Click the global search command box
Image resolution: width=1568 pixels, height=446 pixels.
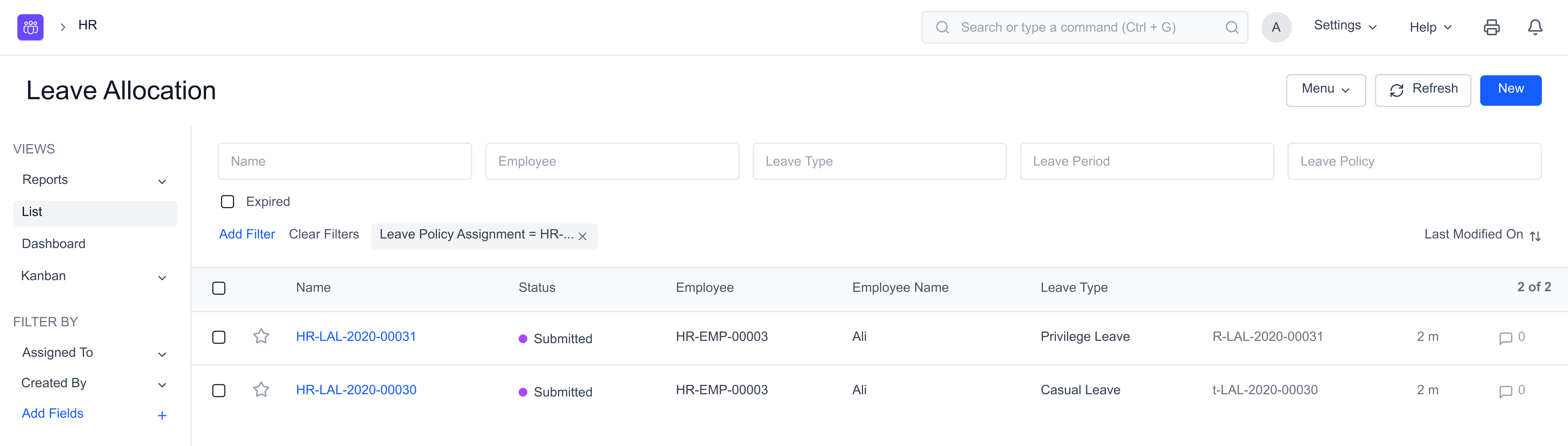[x=1085, y=27]
